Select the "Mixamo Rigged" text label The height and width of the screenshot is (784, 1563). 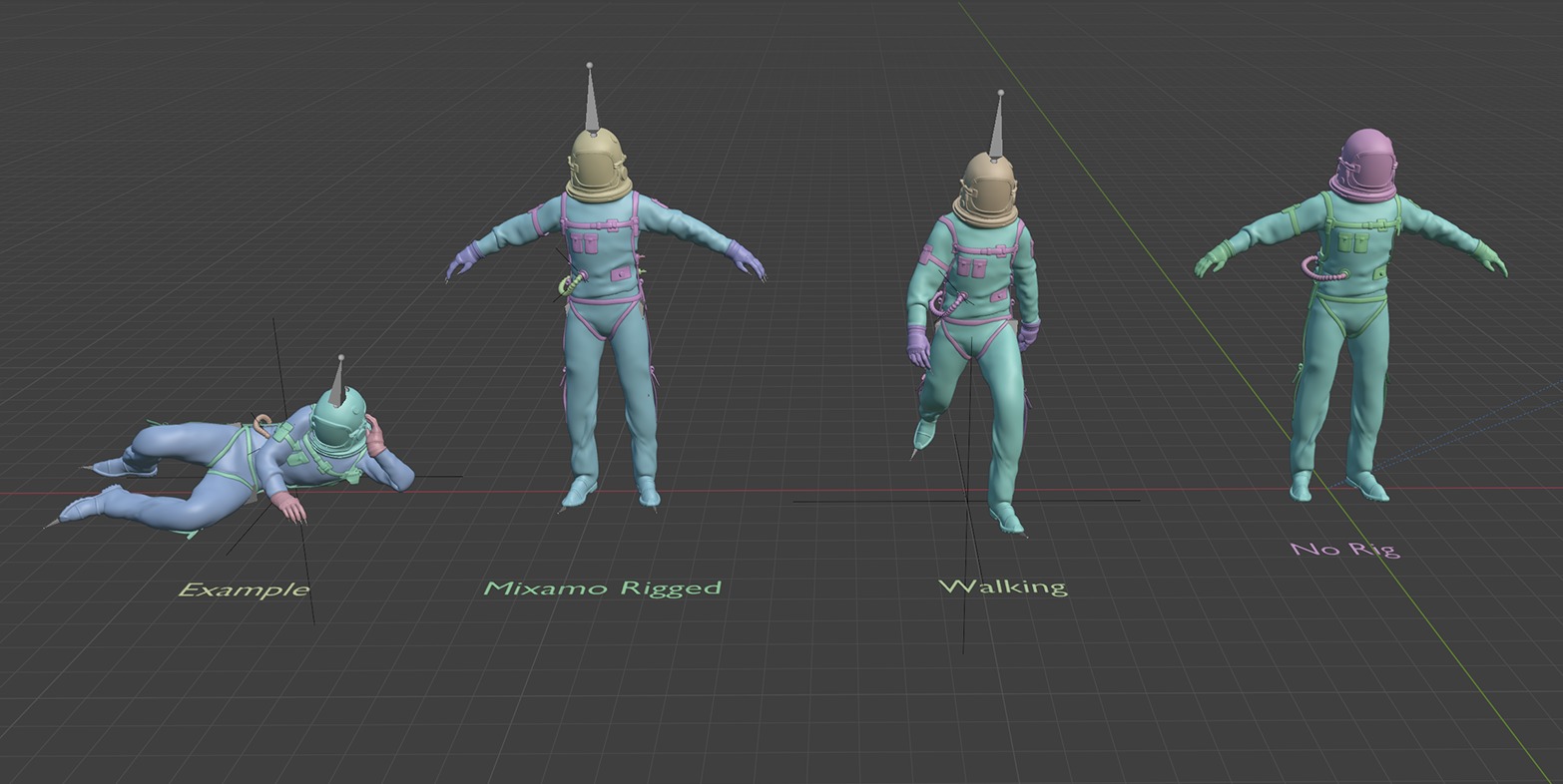coord(602,588)
